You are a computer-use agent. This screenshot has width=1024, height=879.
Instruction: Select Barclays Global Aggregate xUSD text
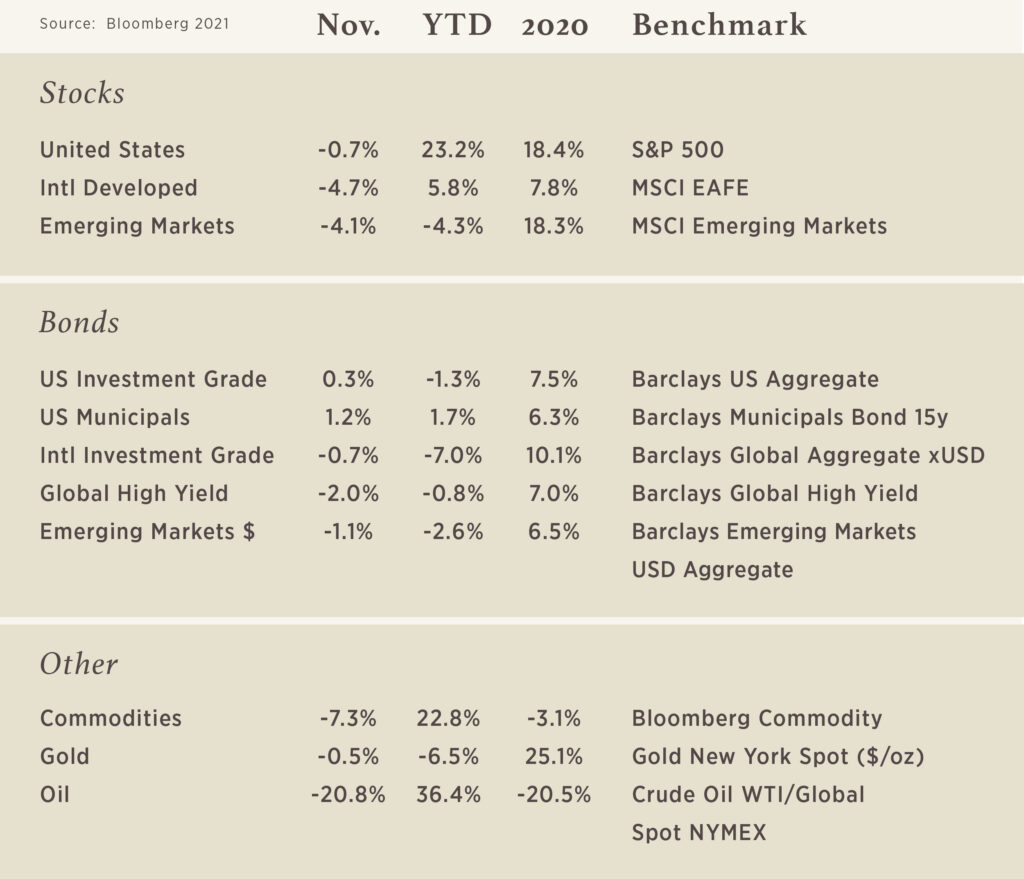tap(808, 455)
